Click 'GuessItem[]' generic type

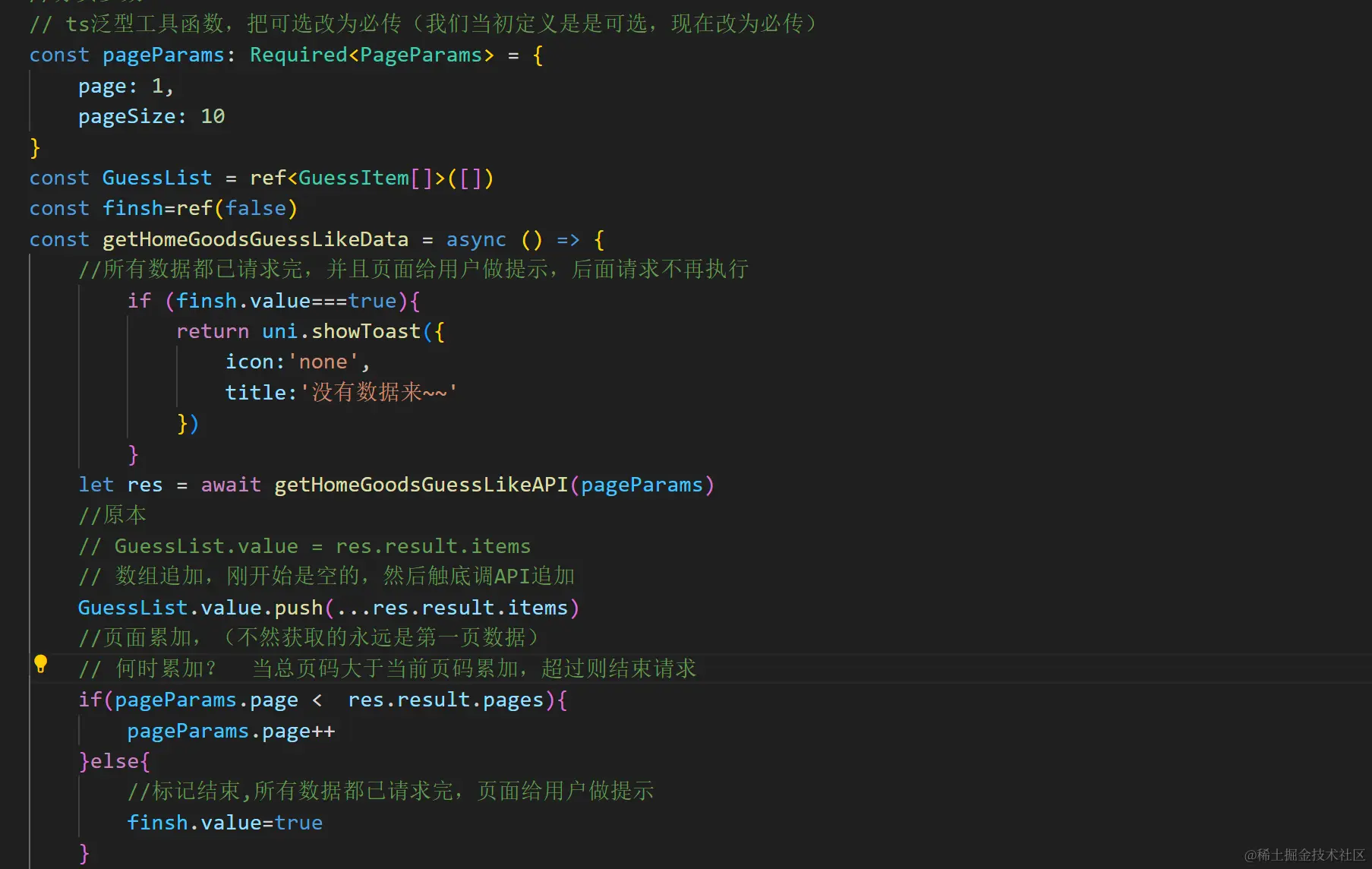coord(366,178)
